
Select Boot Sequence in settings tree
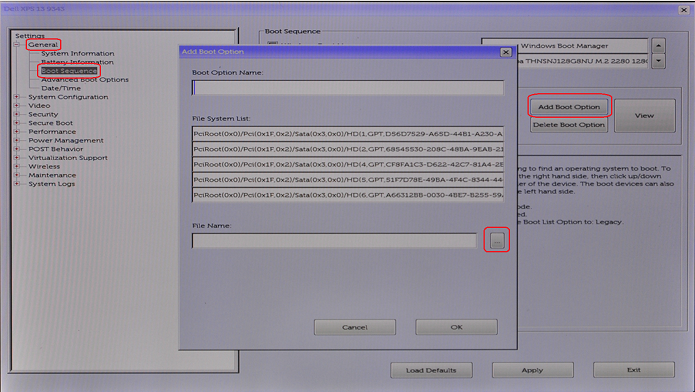coord(69,71)
